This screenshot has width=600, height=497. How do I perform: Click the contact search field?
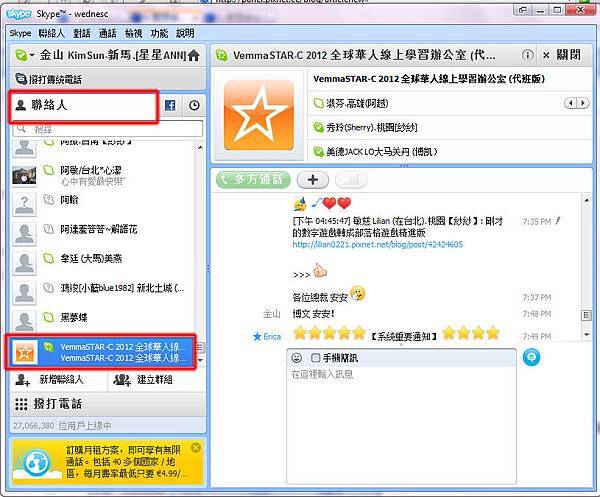click(108, 129)
